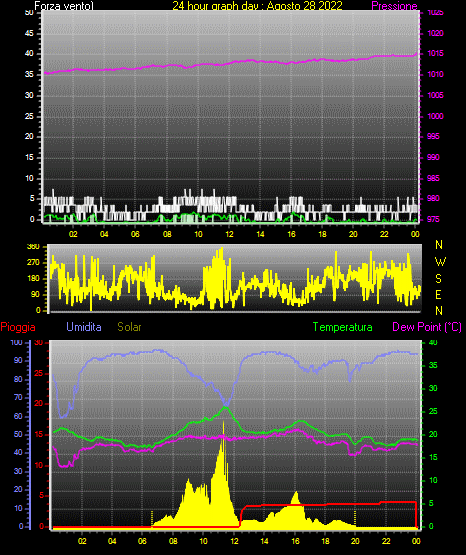Screen dimensions: 466x555
Task: Select the Temperatura legend label
Action: [x=343, y=327]
